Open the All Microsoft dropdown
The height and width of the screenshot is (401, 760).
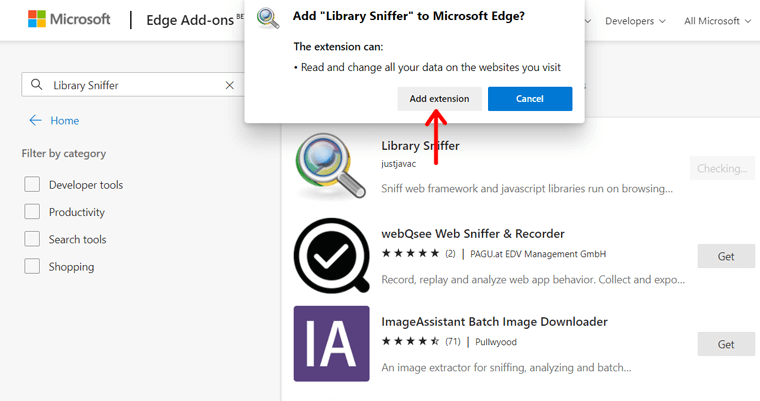click(x=718, y=21)
